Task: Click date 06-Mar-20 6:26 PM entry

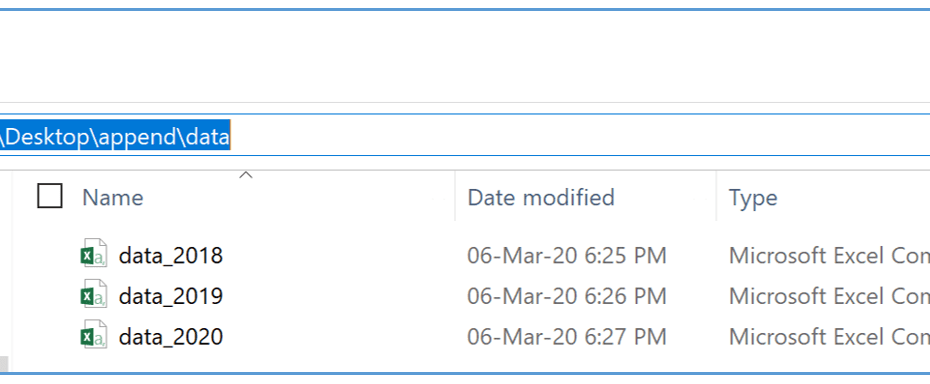Action: point(566,296)
